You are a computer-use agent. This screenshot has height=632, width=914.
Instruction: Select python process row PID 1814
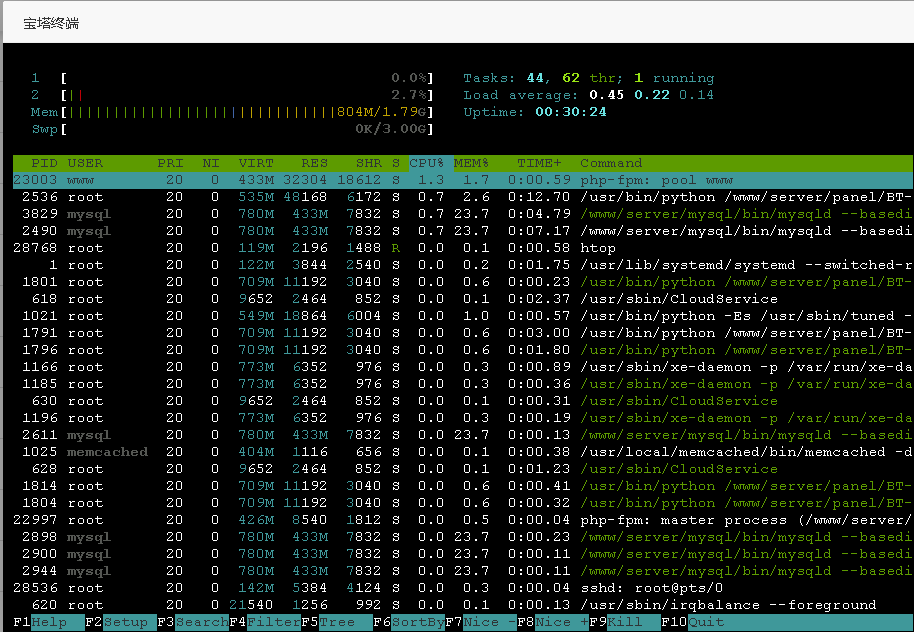[463, 486]
